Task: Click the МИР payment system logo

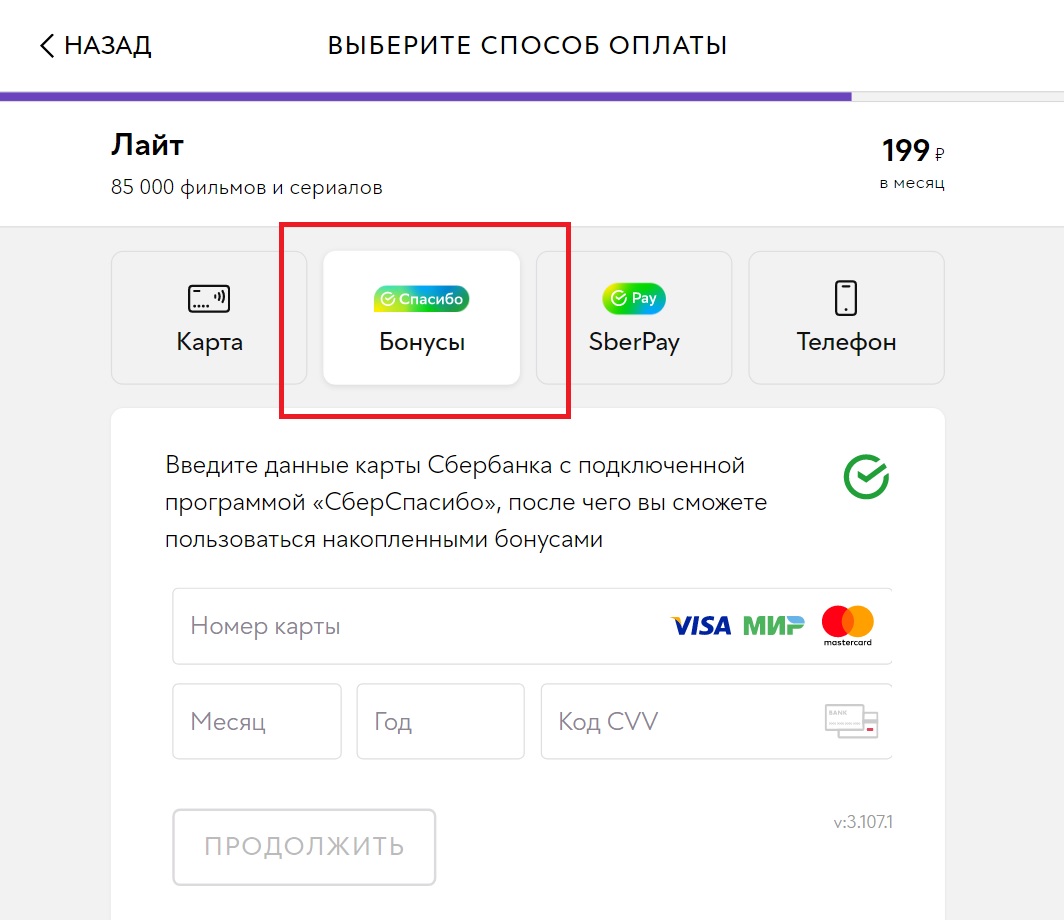Action: 773,626
